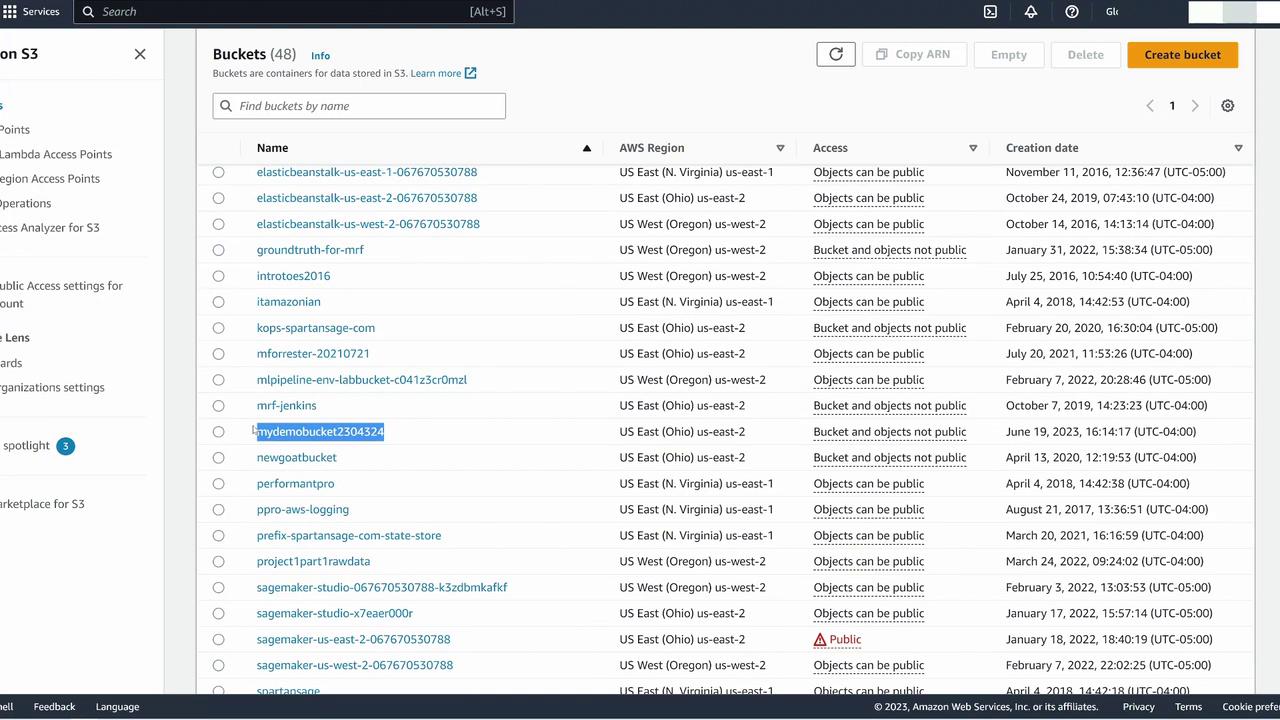Open mlpipeline-env-labbucket-c041z3cr0mzl bucket
The width and height of the screenshot is (1280, 720).
coord(361,380)
